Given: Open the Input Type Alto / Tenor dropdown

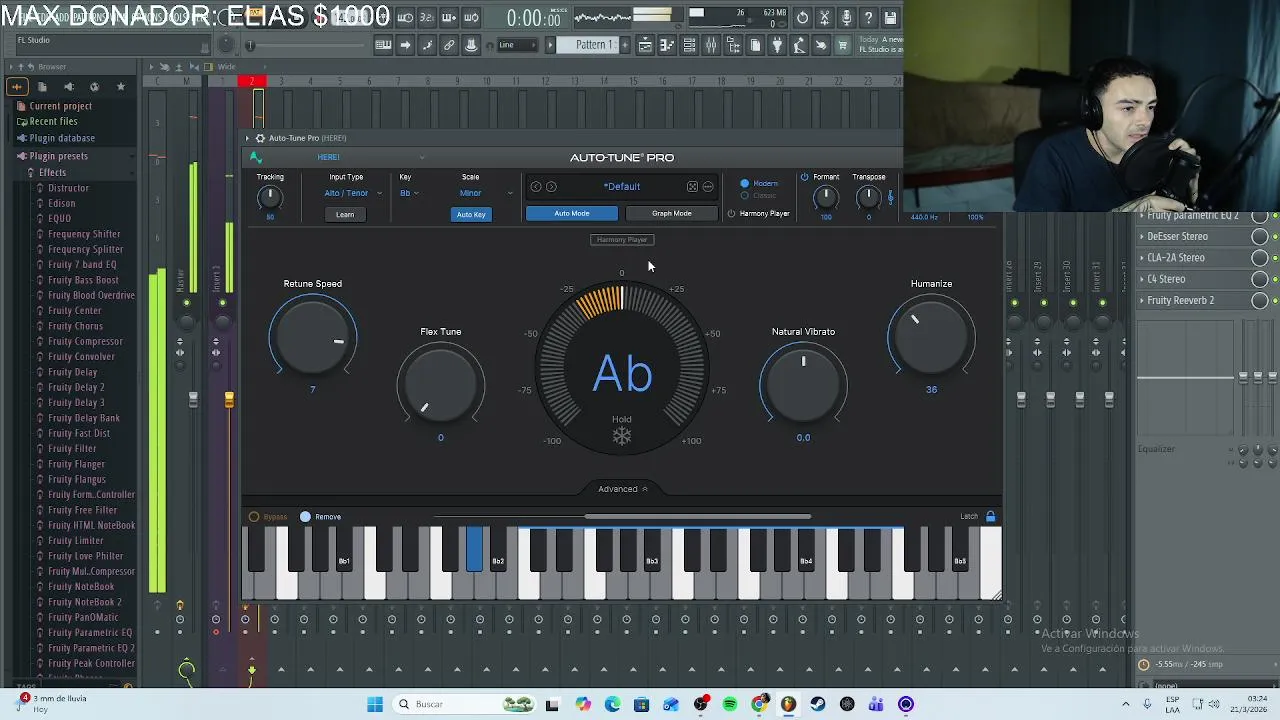Looking at the screenshot, I should pyautogui.click(x=353, y=193).
